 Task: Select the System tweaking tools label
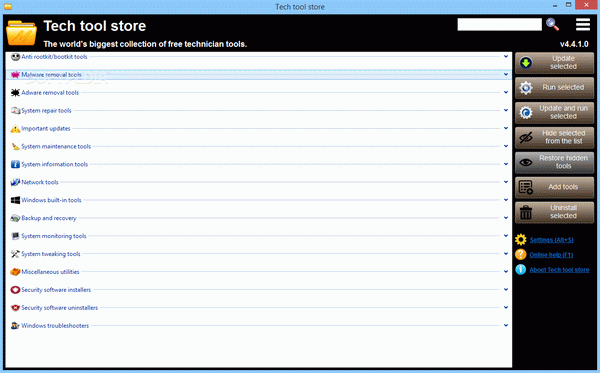point(51,254)
